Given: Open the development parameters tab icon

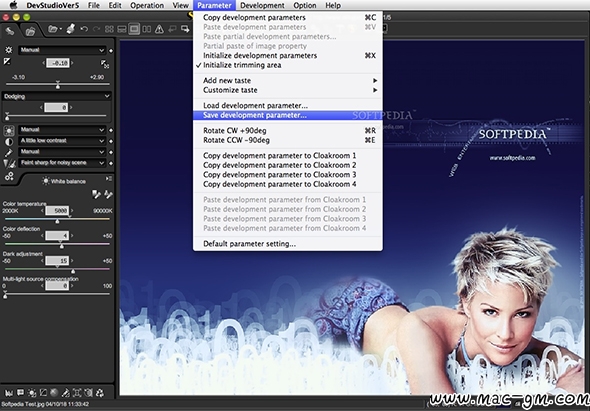Looking at the screenshot, I should tap(10, 31).
